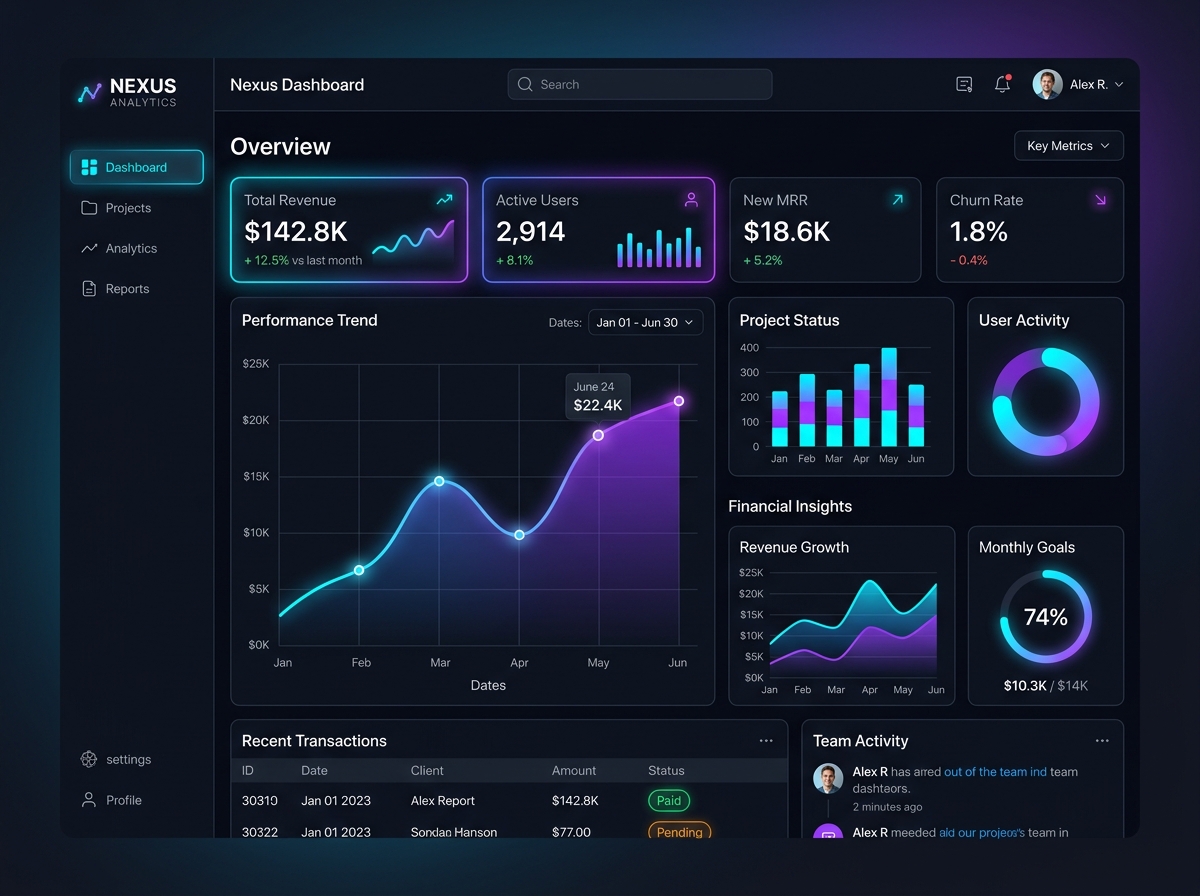Click the Total Revenue trend arrow icon
Viewport: 1200px width, 896px height.
444,200
